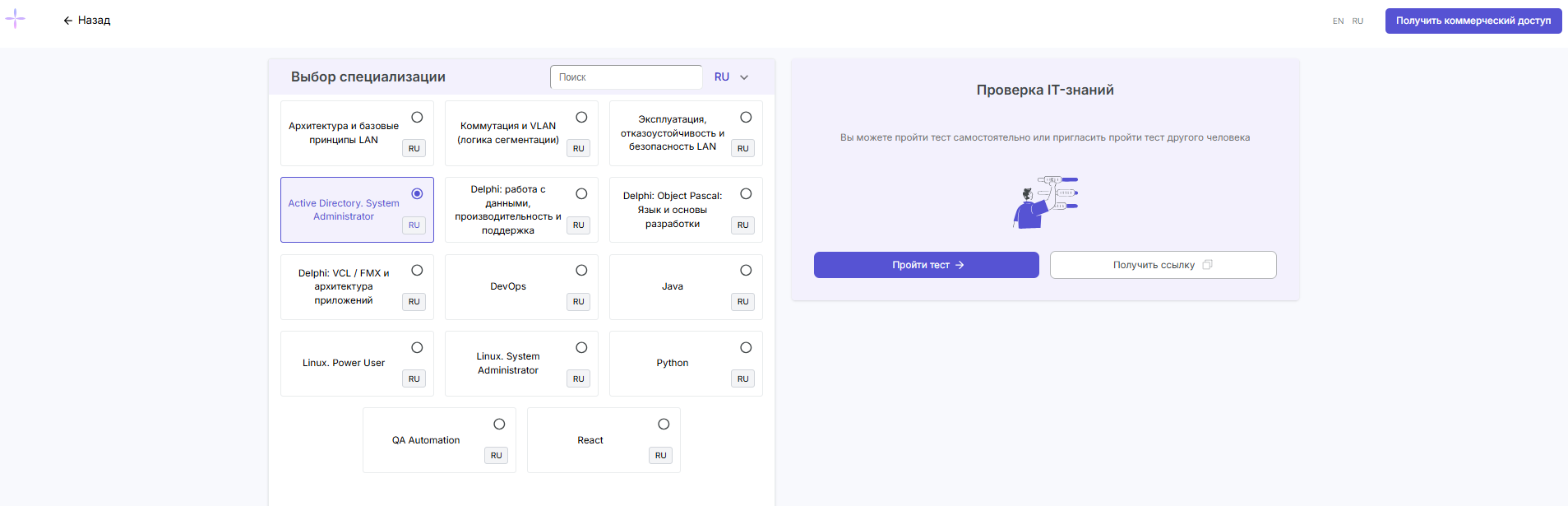
Task: Expand the RU language dropdown chevron
Action: pyautogui.click(x=744, y=77)
